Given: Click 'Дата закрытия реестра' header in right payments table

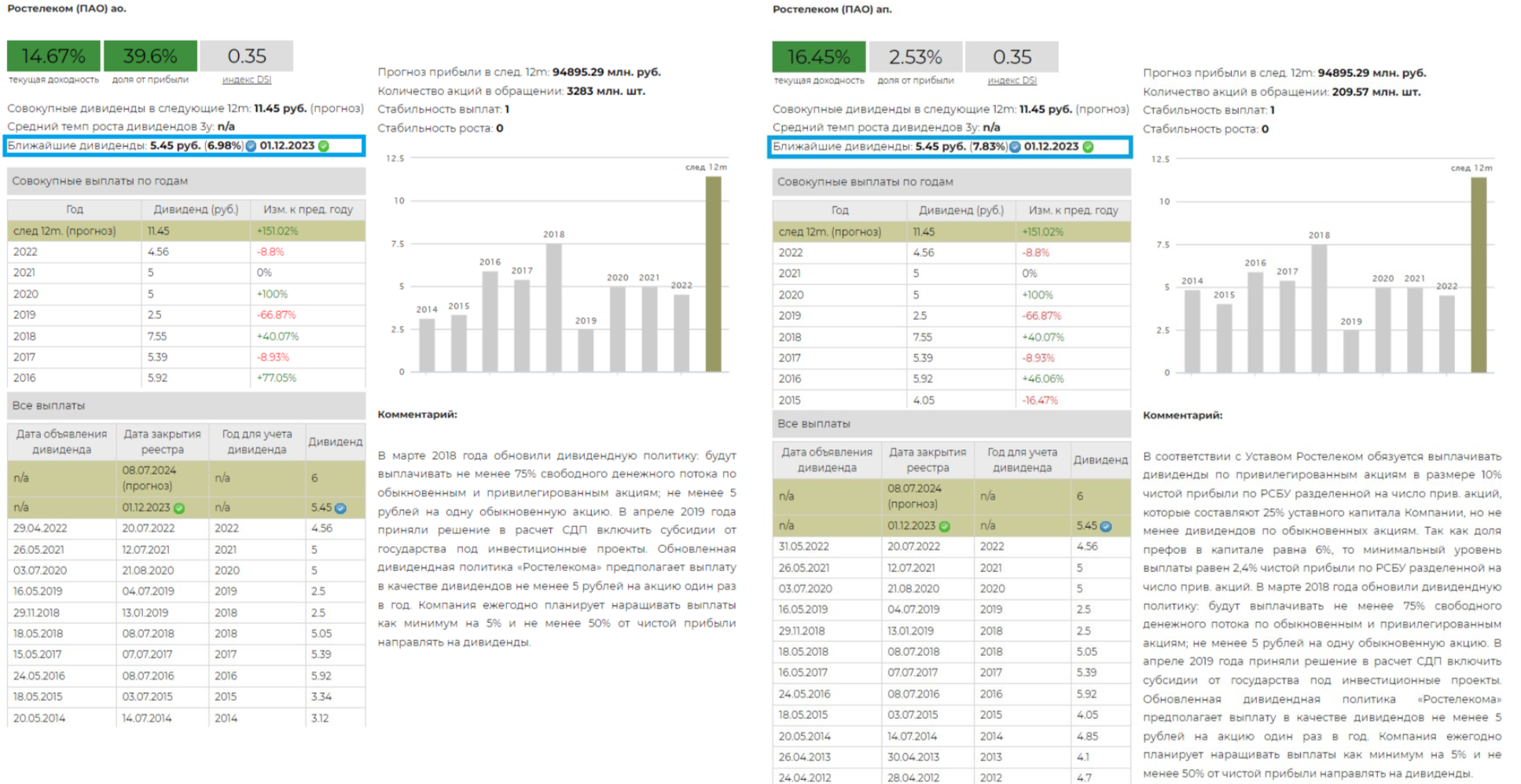Looking at the screenshot, I should click(x=928, y=460).
